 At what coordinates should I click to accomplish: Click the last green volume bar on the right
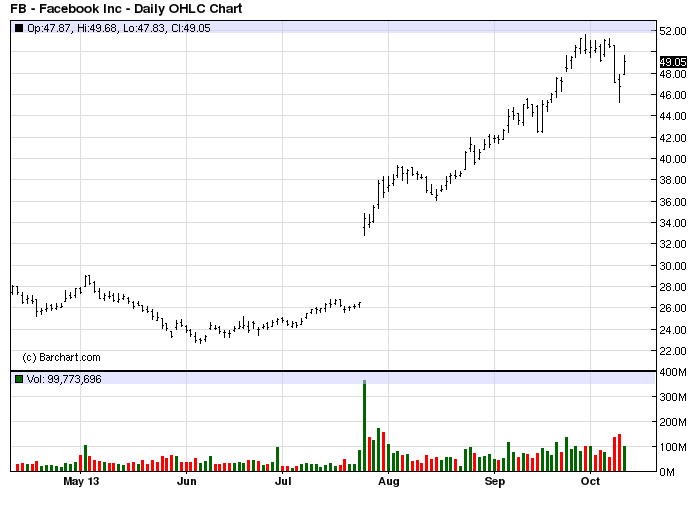tap(624, 458)
